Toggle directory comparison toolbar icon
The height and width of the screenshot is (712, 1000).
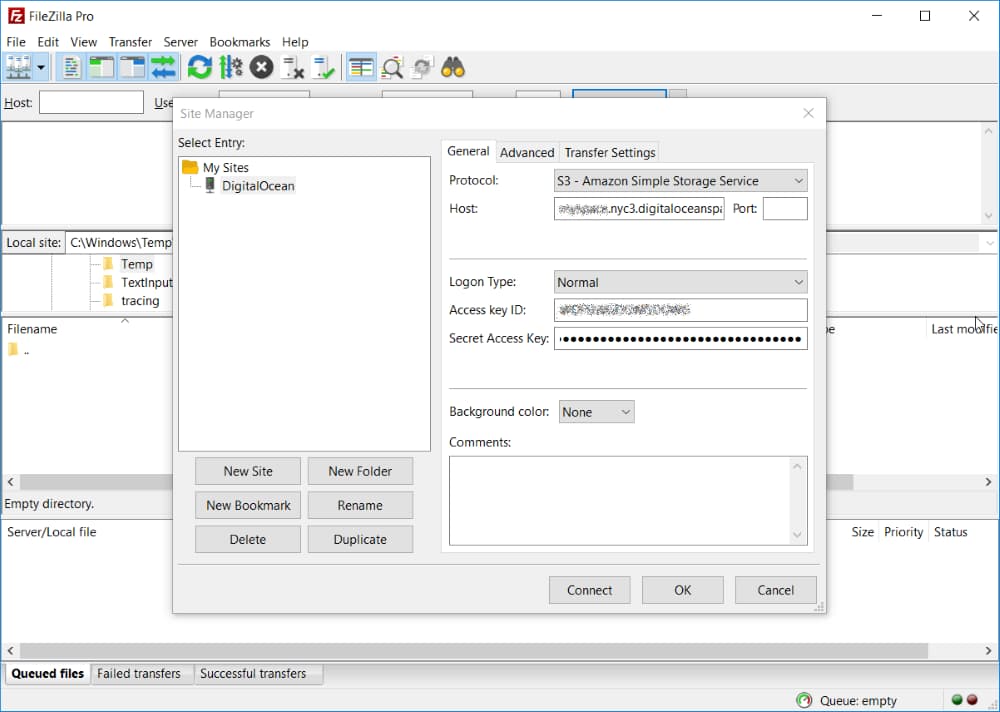pyautogui.click(x=361, y=67)
